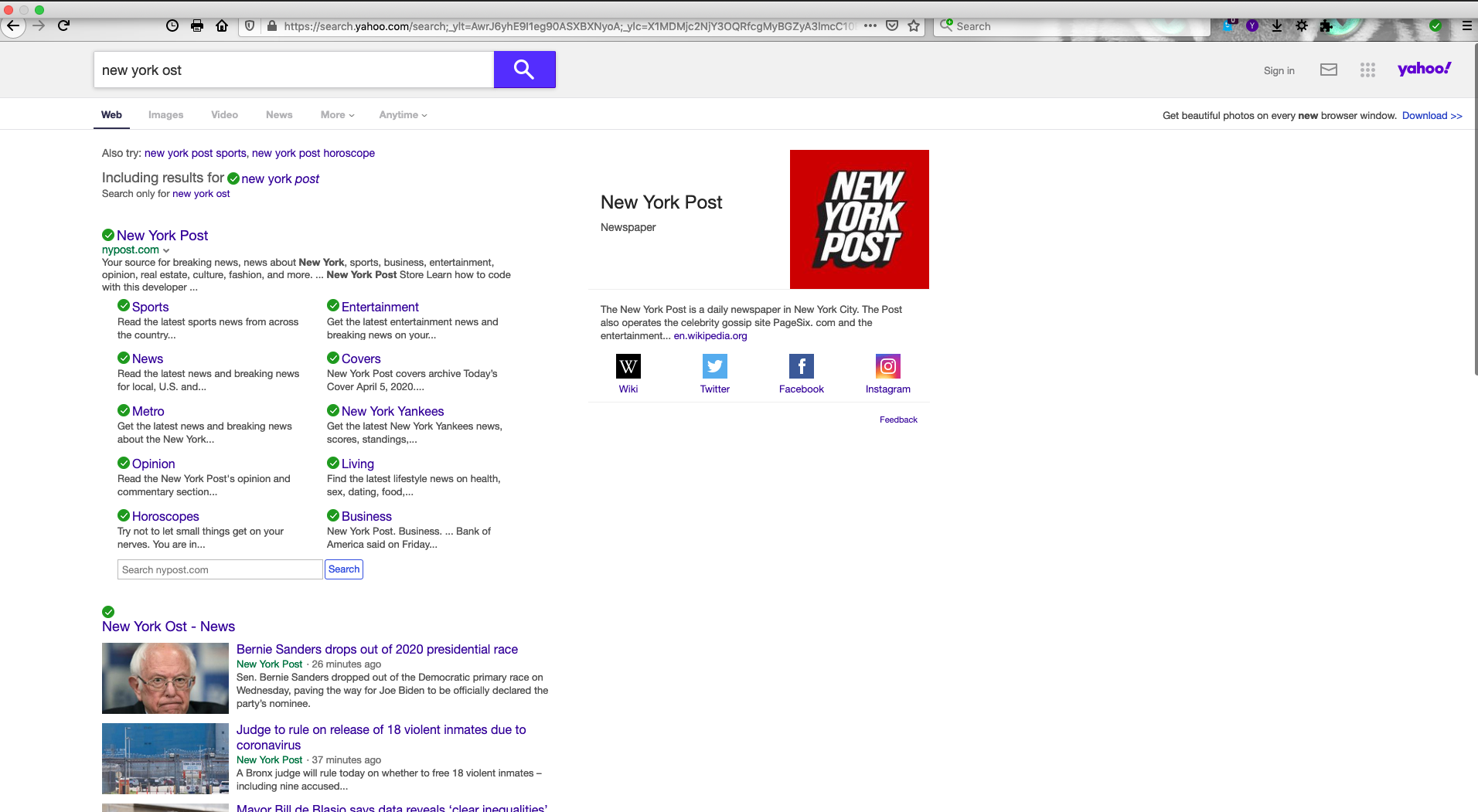Click the blue container extension icon with badge
The height and width of the screenshot is (812, 1478).
1228,25
